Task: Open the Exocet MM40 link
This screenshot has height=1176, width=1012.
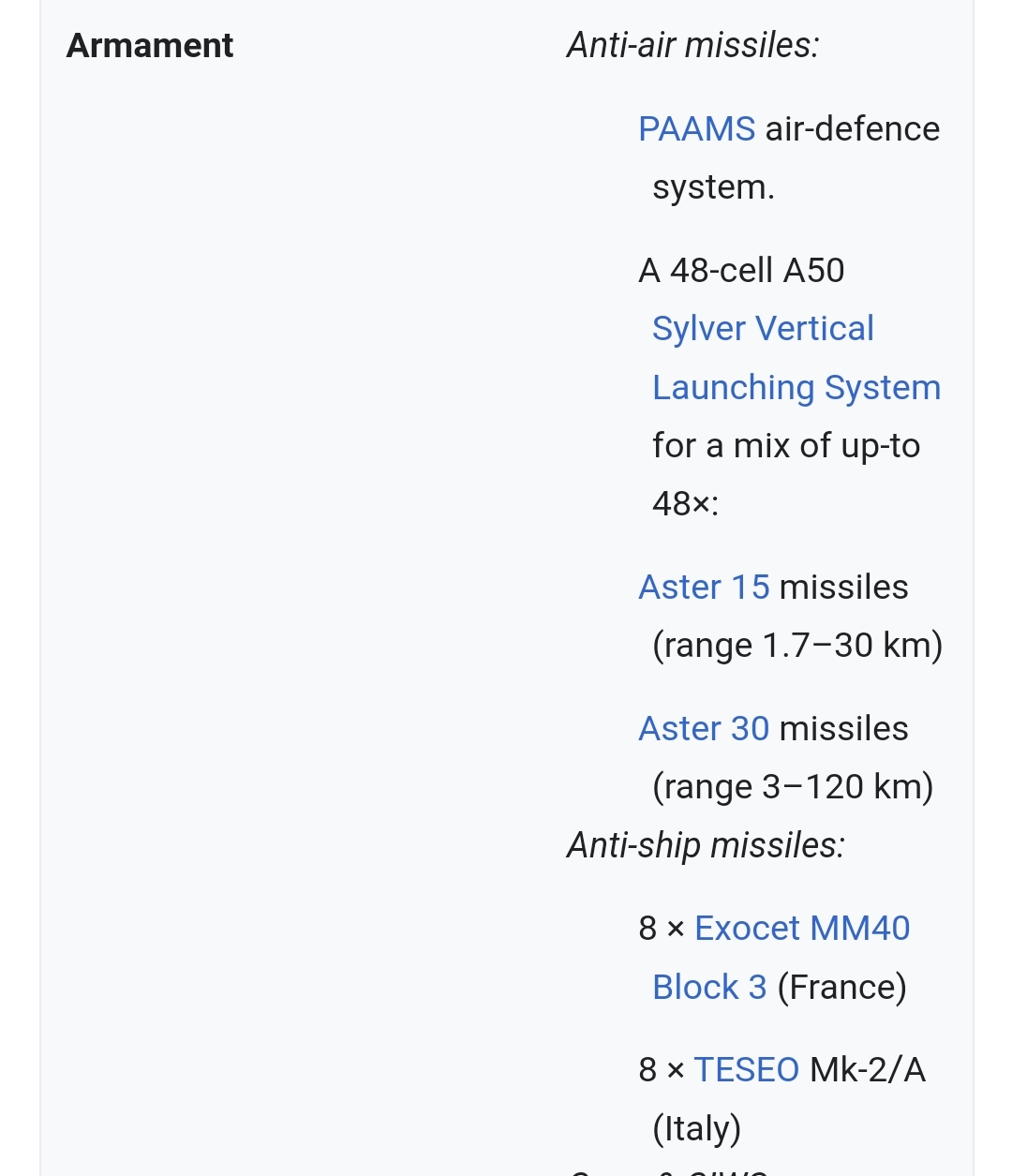Action: coord(802,929)
